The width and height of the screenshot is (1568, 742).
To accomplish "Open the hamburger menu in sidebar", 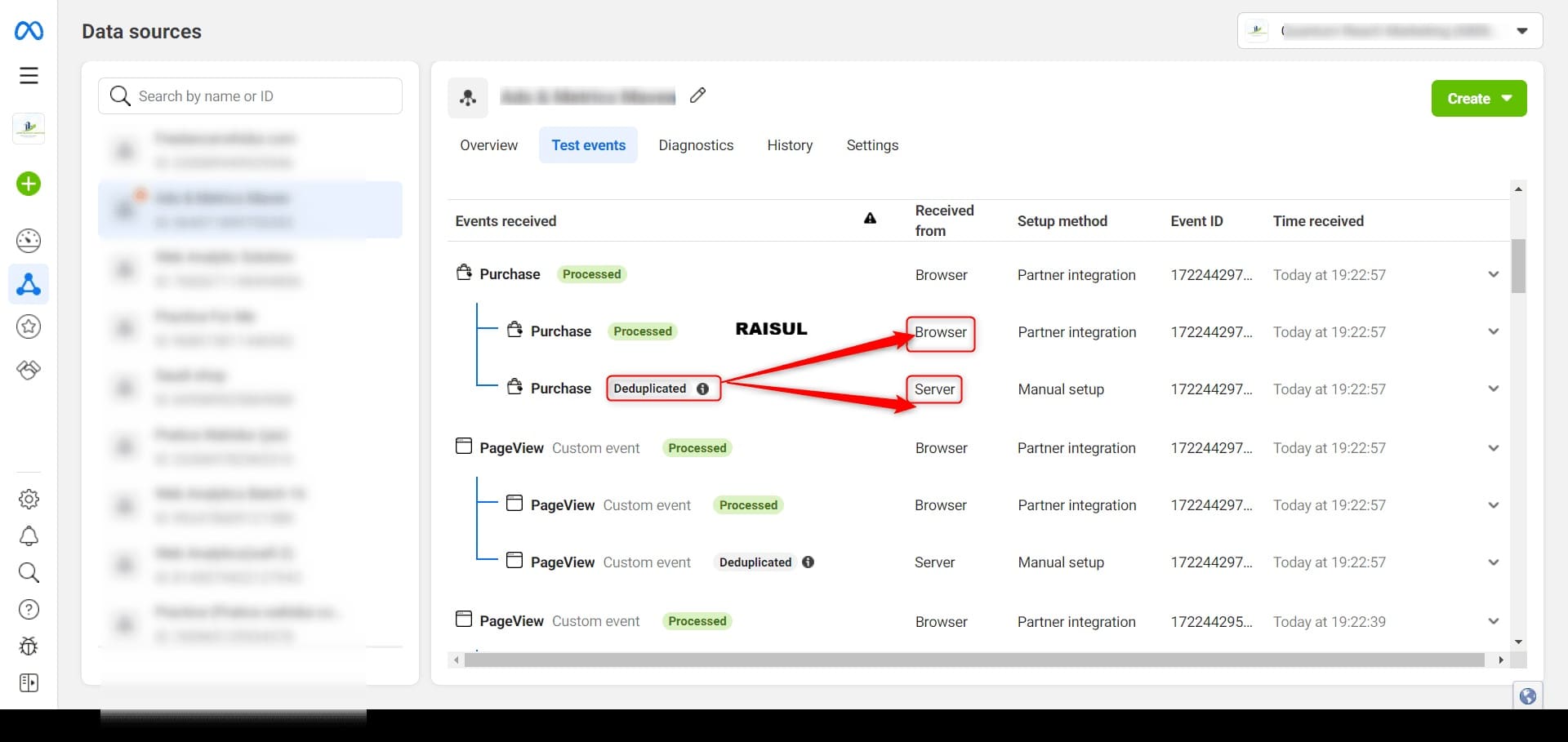I will click(29, 76).
